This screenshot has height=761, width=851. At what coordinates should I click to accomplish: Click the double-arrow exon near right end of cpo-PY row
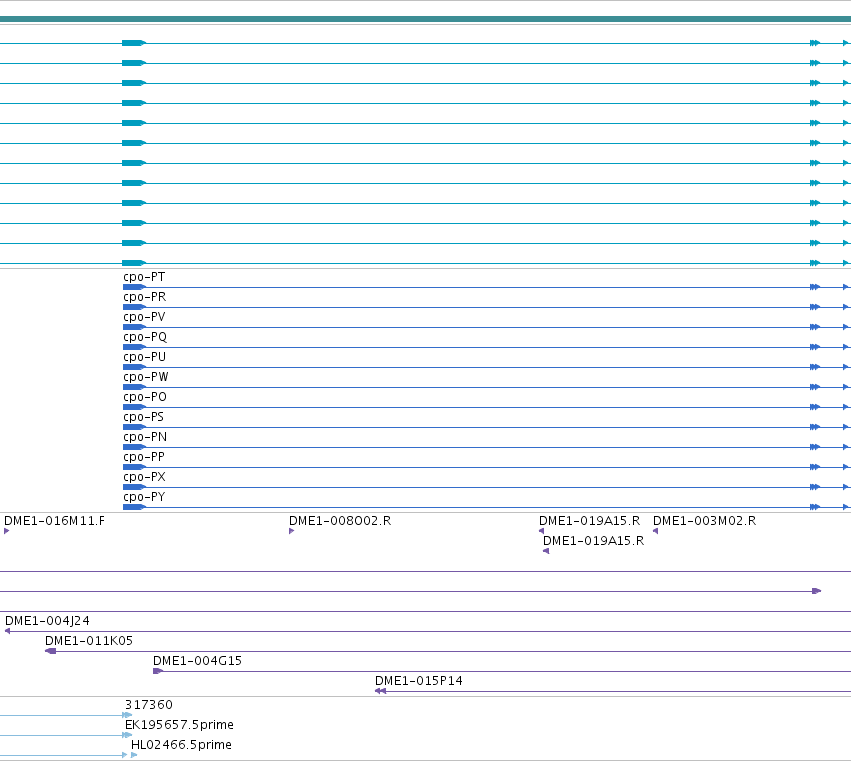[x=815, y=507]
